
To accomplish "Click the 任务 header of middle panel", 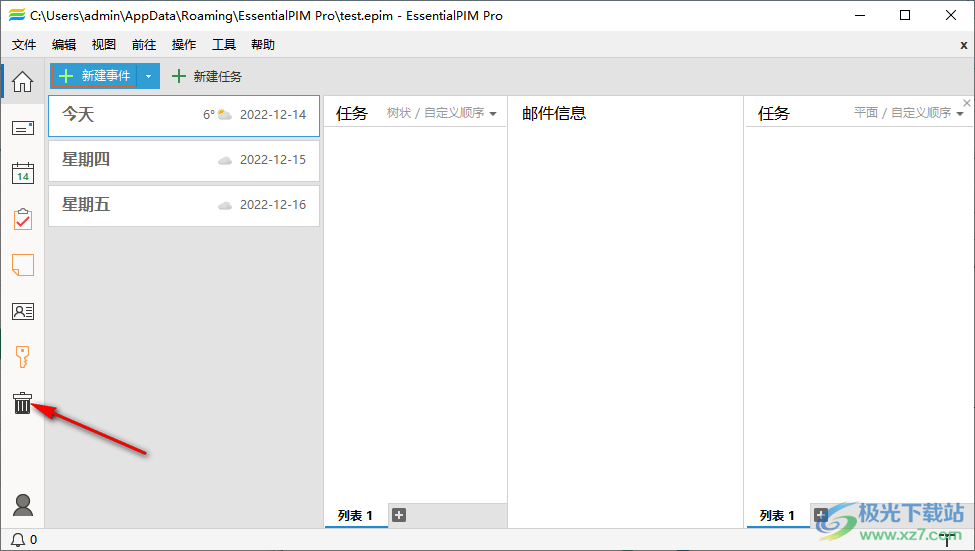I will [x=352, y=113].
